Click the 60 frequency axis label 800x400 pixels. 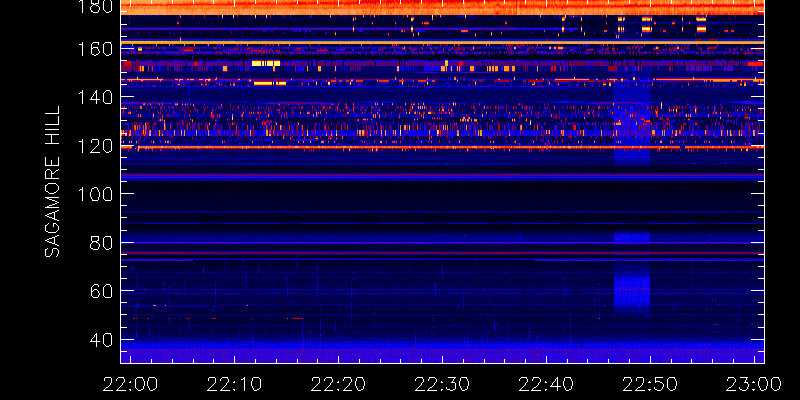click(x=101, y=291)
